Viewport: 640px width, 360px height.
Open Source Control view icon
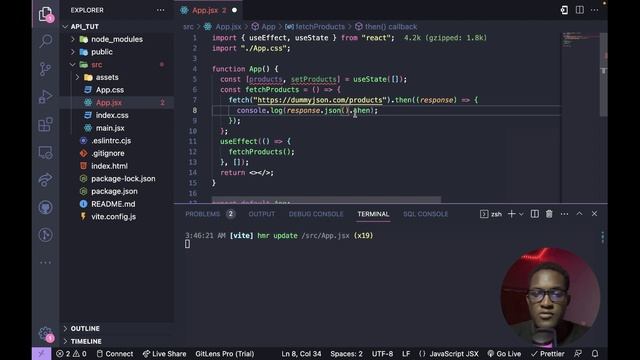45,69
